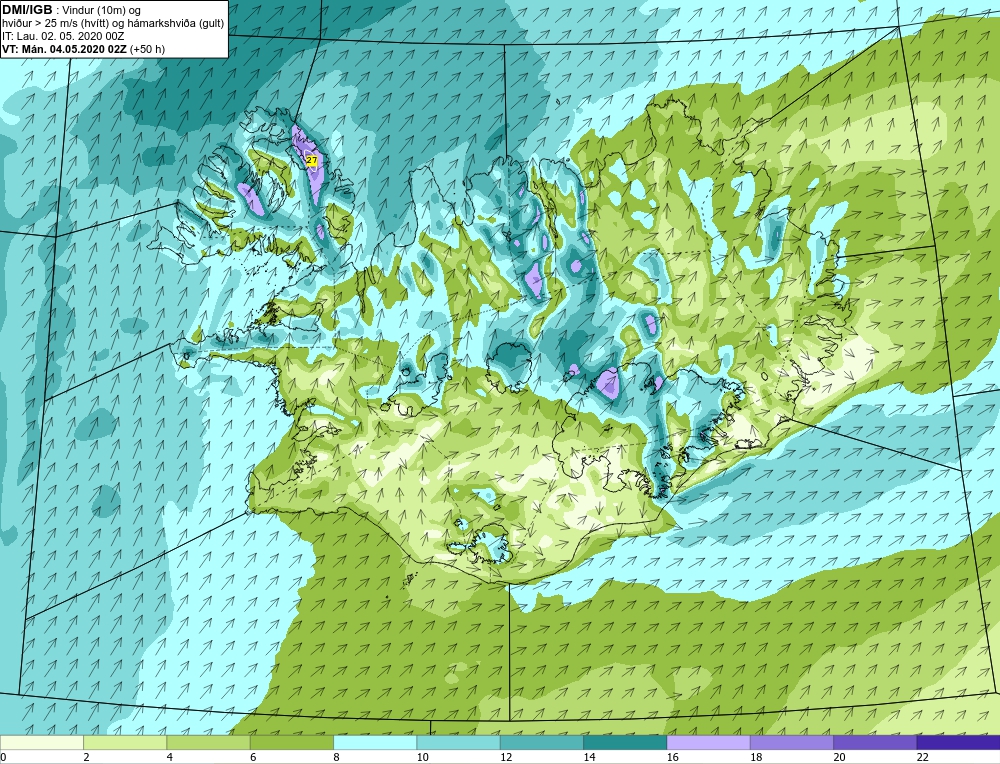Image resolution: width=1000 pixels, height=764 pixels.
Task: Pick the light teal 10–12 legend swatch
Action: pos(459,742)
